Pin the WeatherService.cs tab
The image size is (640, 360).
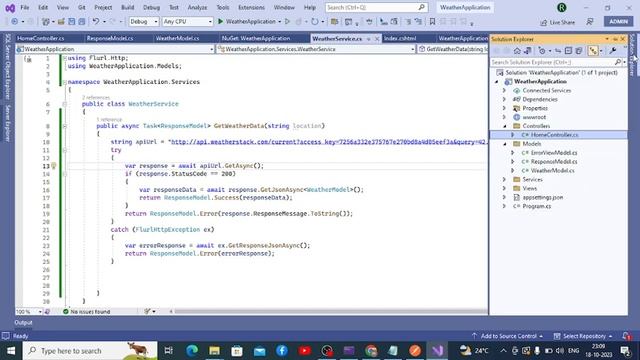pyautogui.click(x=369, y=39)
